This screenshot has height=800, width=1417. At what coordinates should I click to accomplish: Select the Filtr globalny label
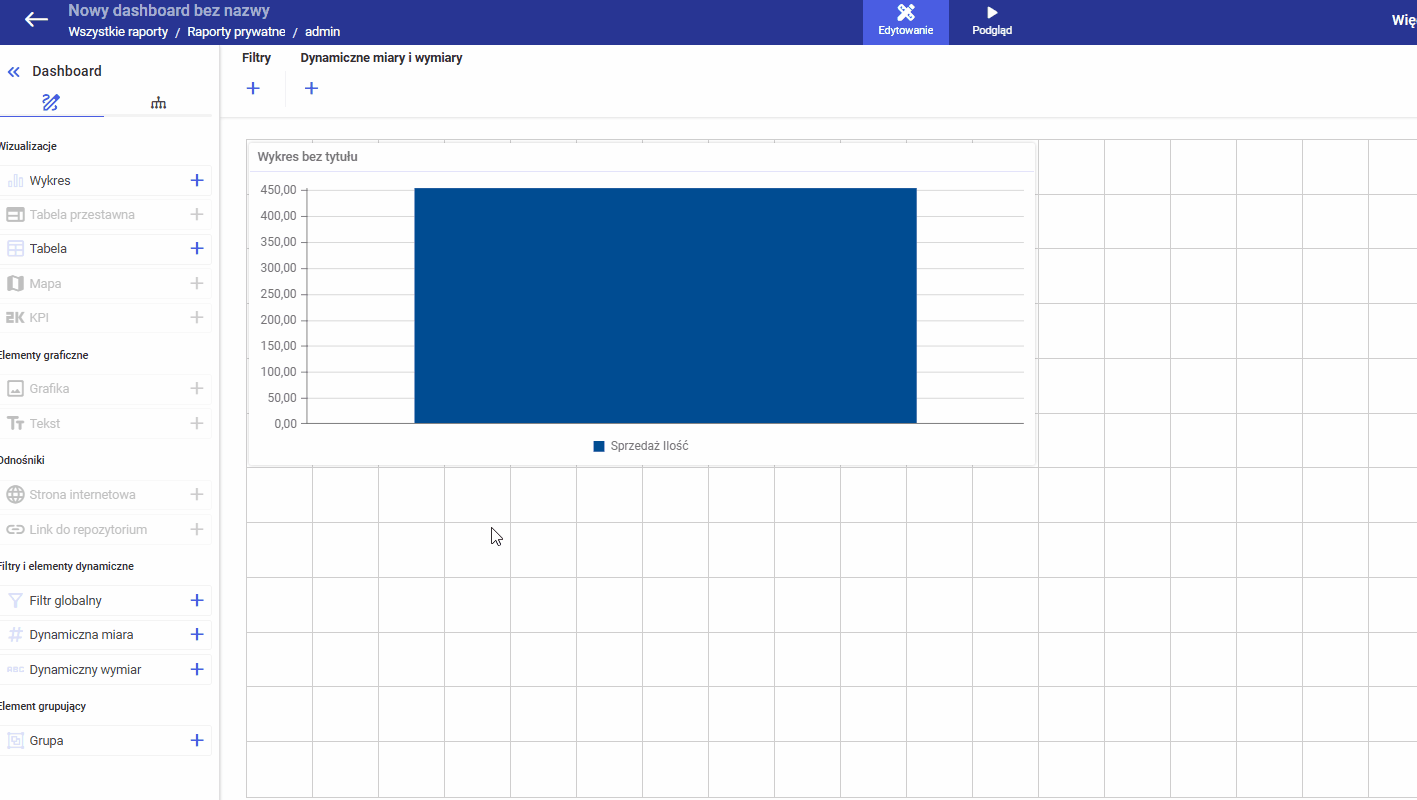[66, 601]
